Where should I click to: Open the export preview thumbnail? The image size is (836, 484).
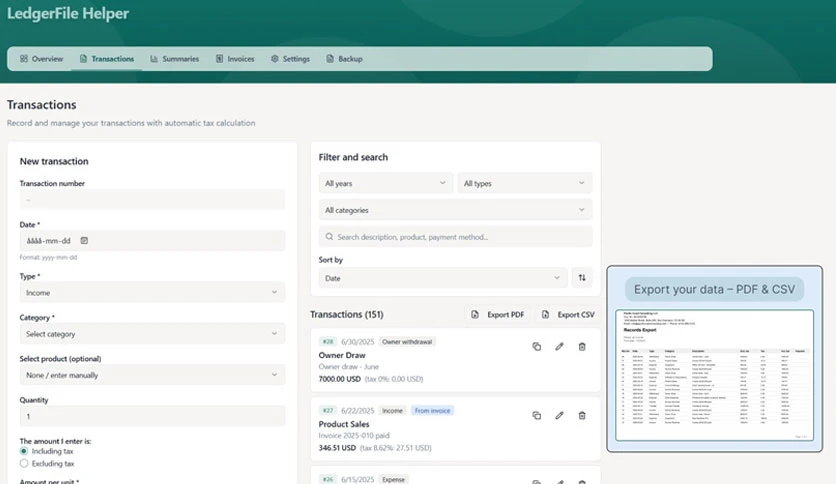pos(714,375)
